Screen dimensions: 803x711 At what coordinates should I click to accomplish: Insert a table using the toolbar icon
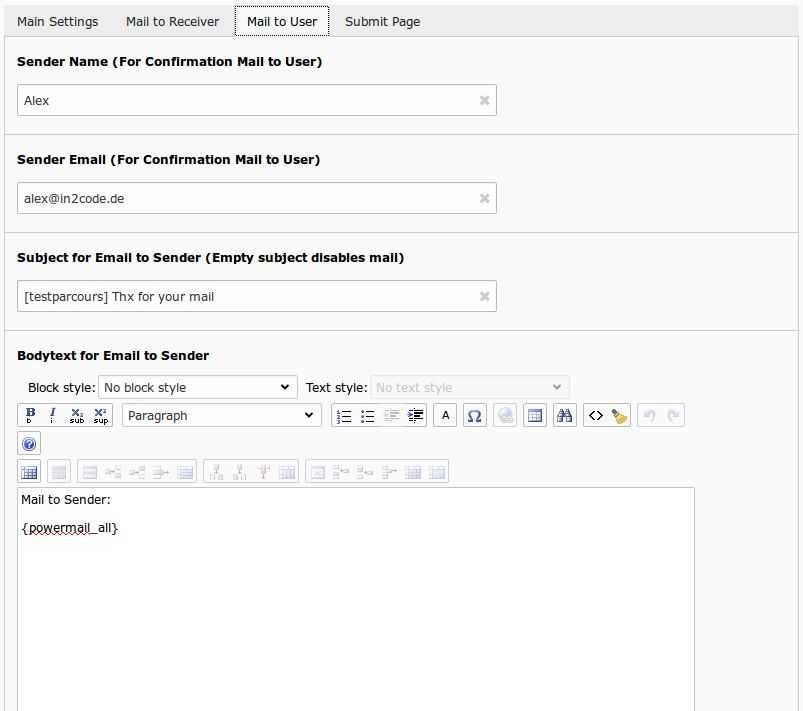click(535, 416)
